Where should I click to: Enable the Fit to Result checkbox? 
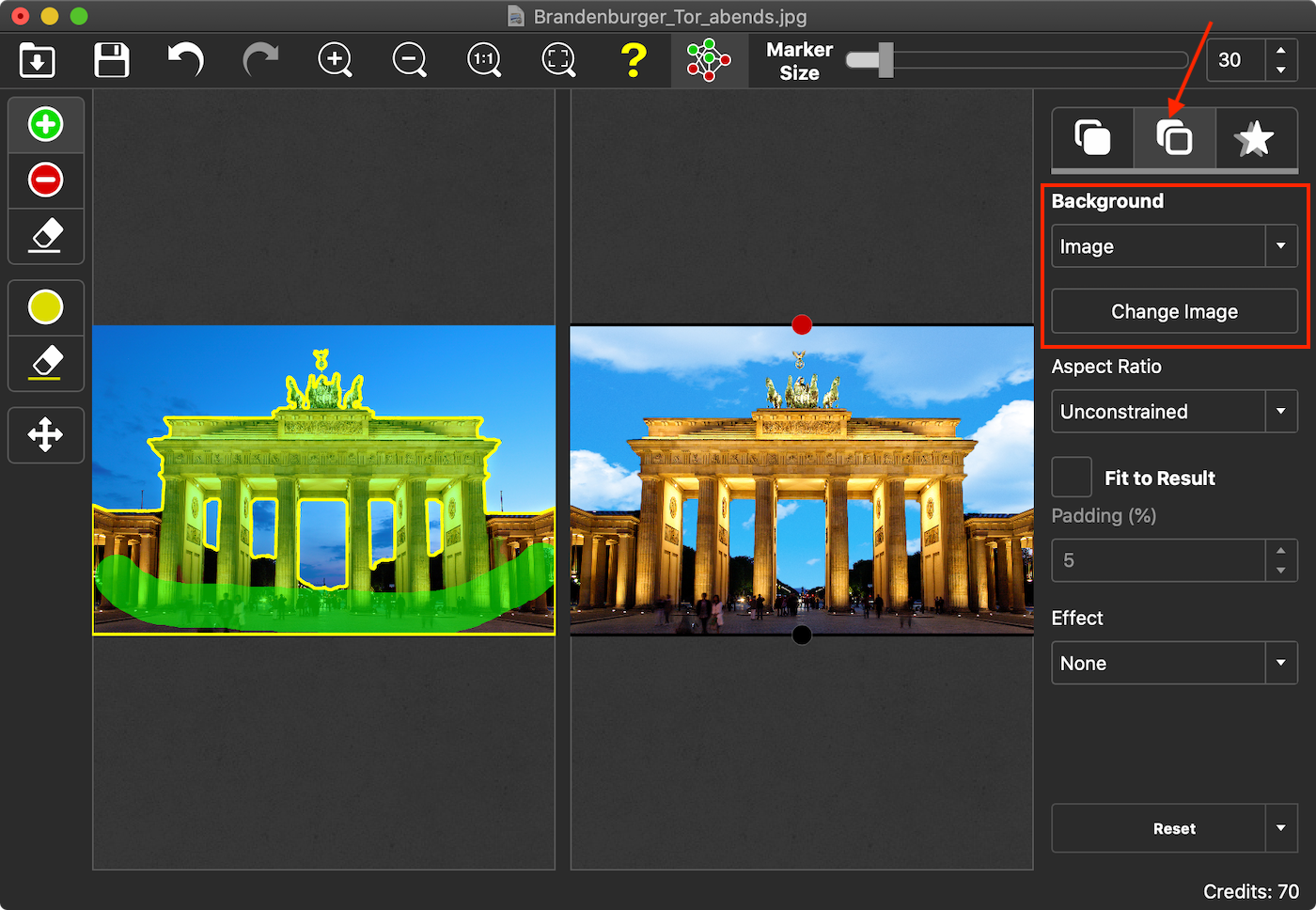1072,478
